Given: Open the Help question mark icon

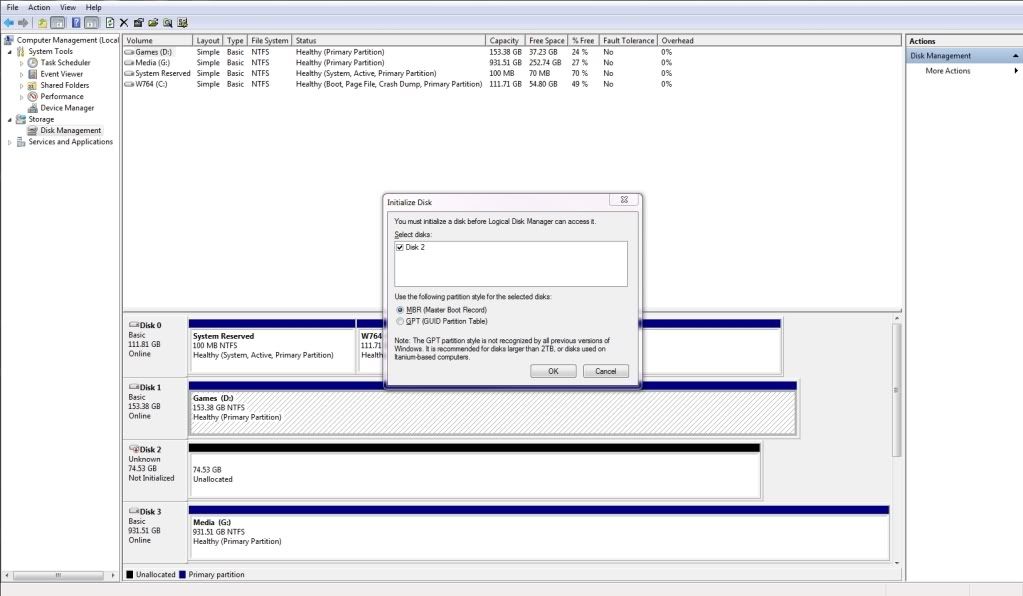Looking at the screenshot, I should click(x=76, y=23).
